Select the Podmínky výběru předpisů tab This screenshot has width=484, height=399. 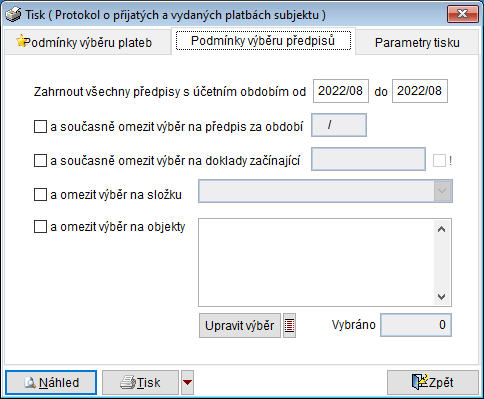(263, 41)
